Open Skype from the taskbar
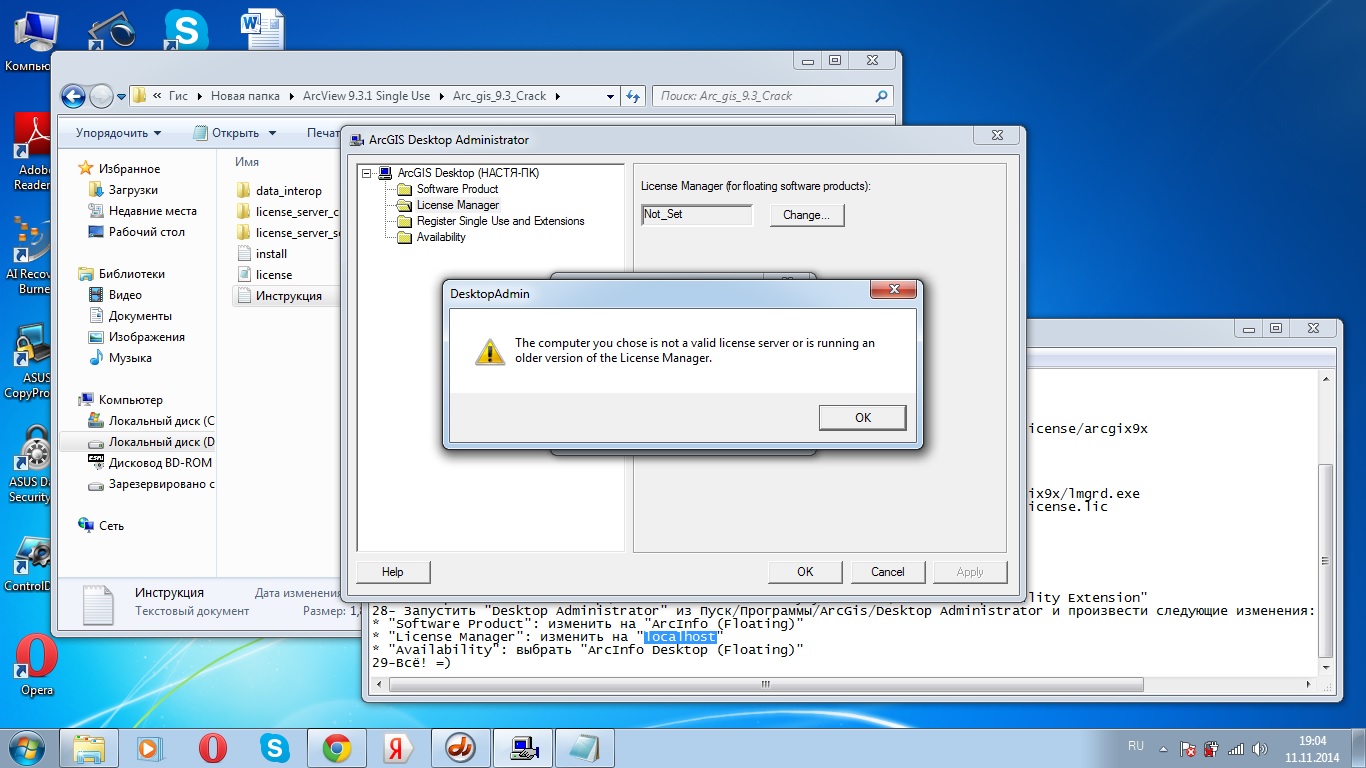Image resolution: width=1366 pixels, height=768 pixels. pos(274,748)
